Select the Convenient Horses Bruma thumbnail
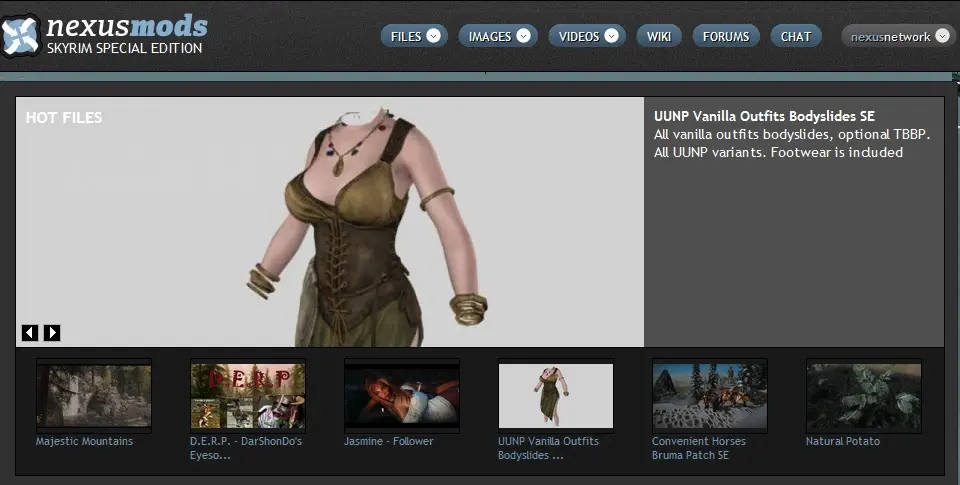 (710, 396)
